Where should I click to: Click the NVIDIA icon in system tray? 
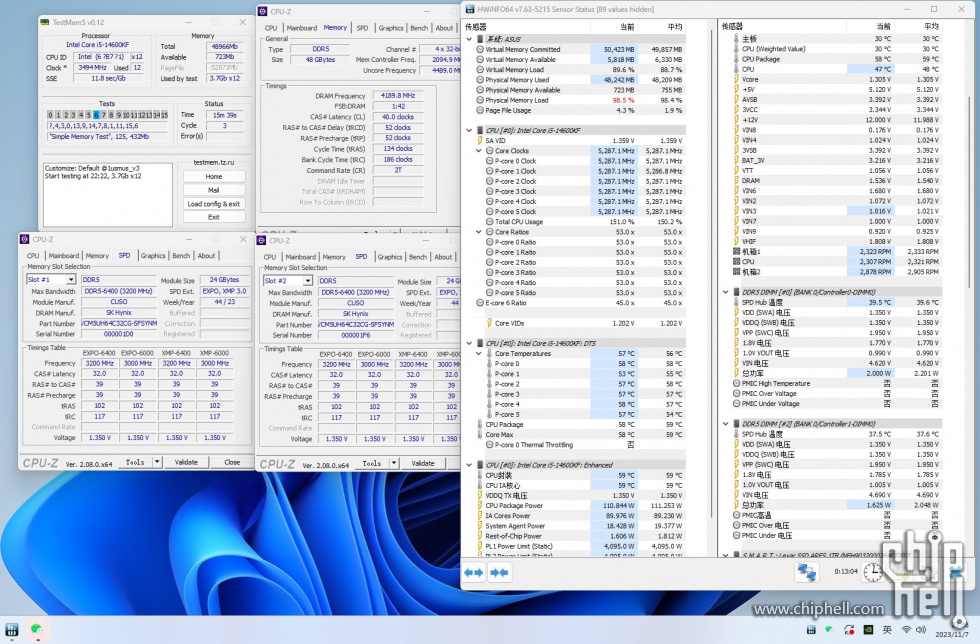click(868, 630)
